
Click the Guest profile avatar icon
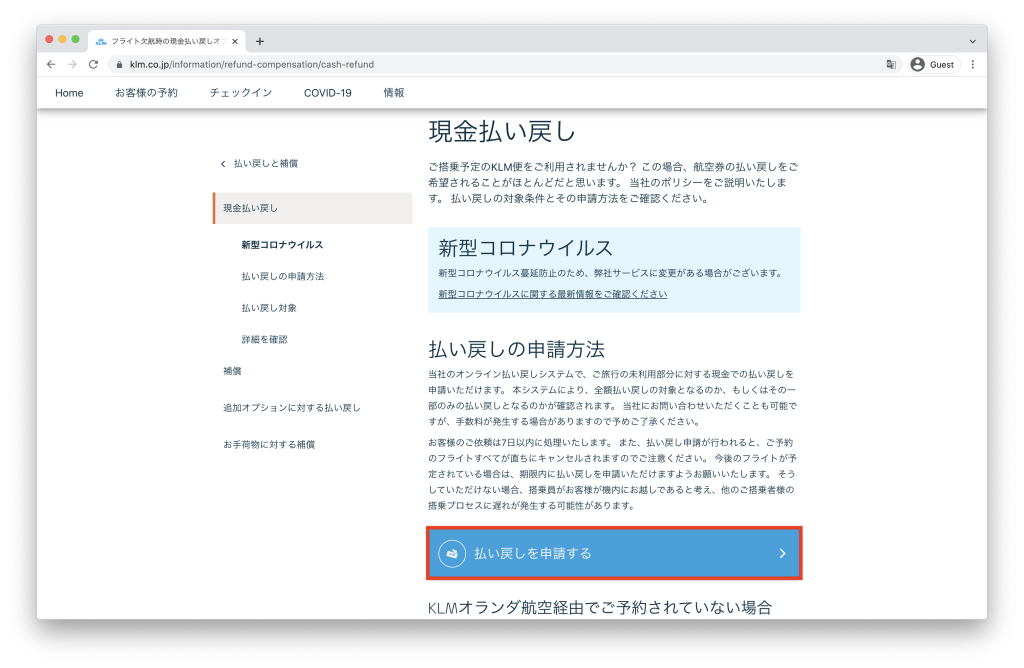[917, 64]
